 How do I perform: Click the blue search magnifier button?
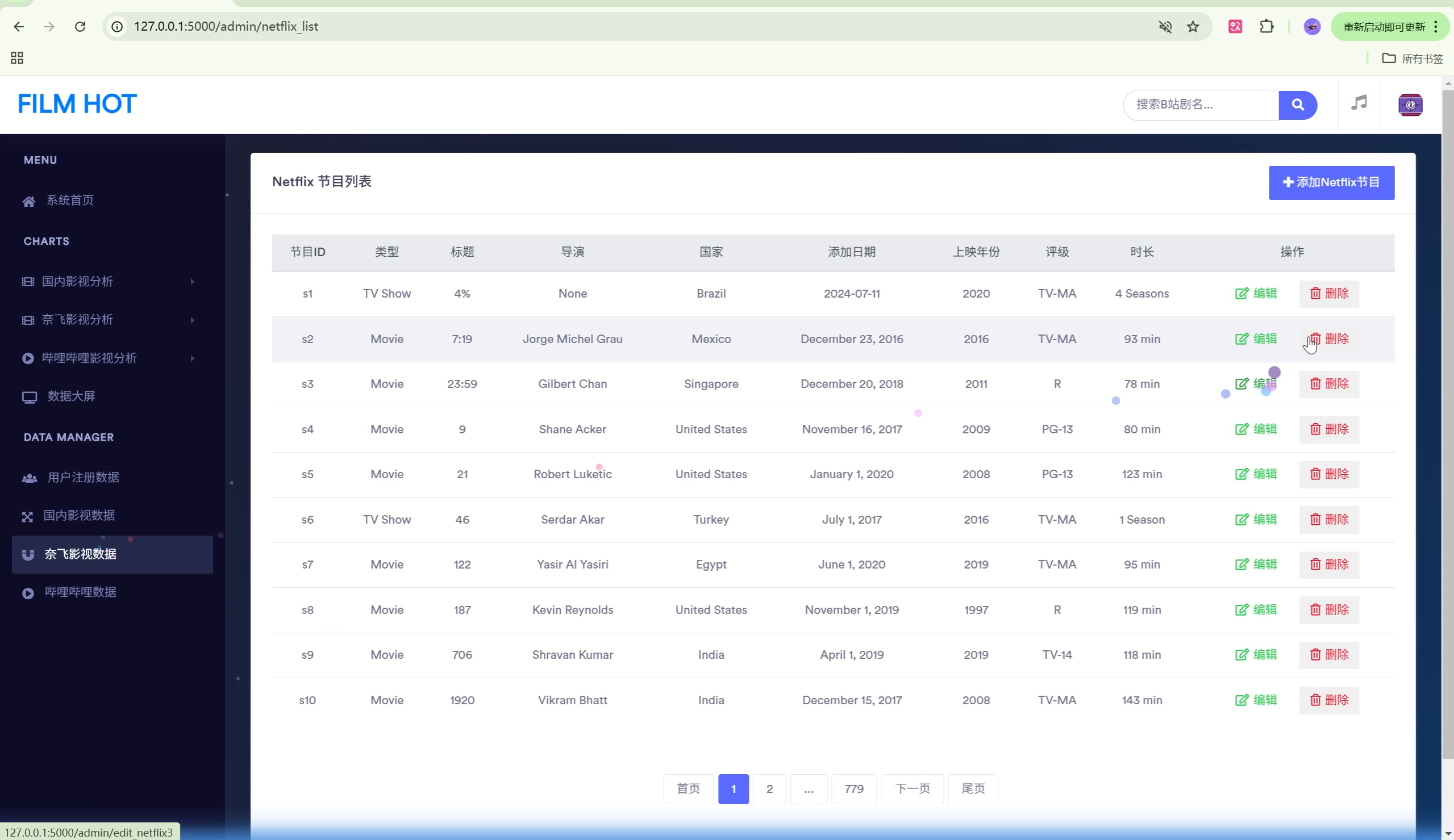click(1297, 105)
